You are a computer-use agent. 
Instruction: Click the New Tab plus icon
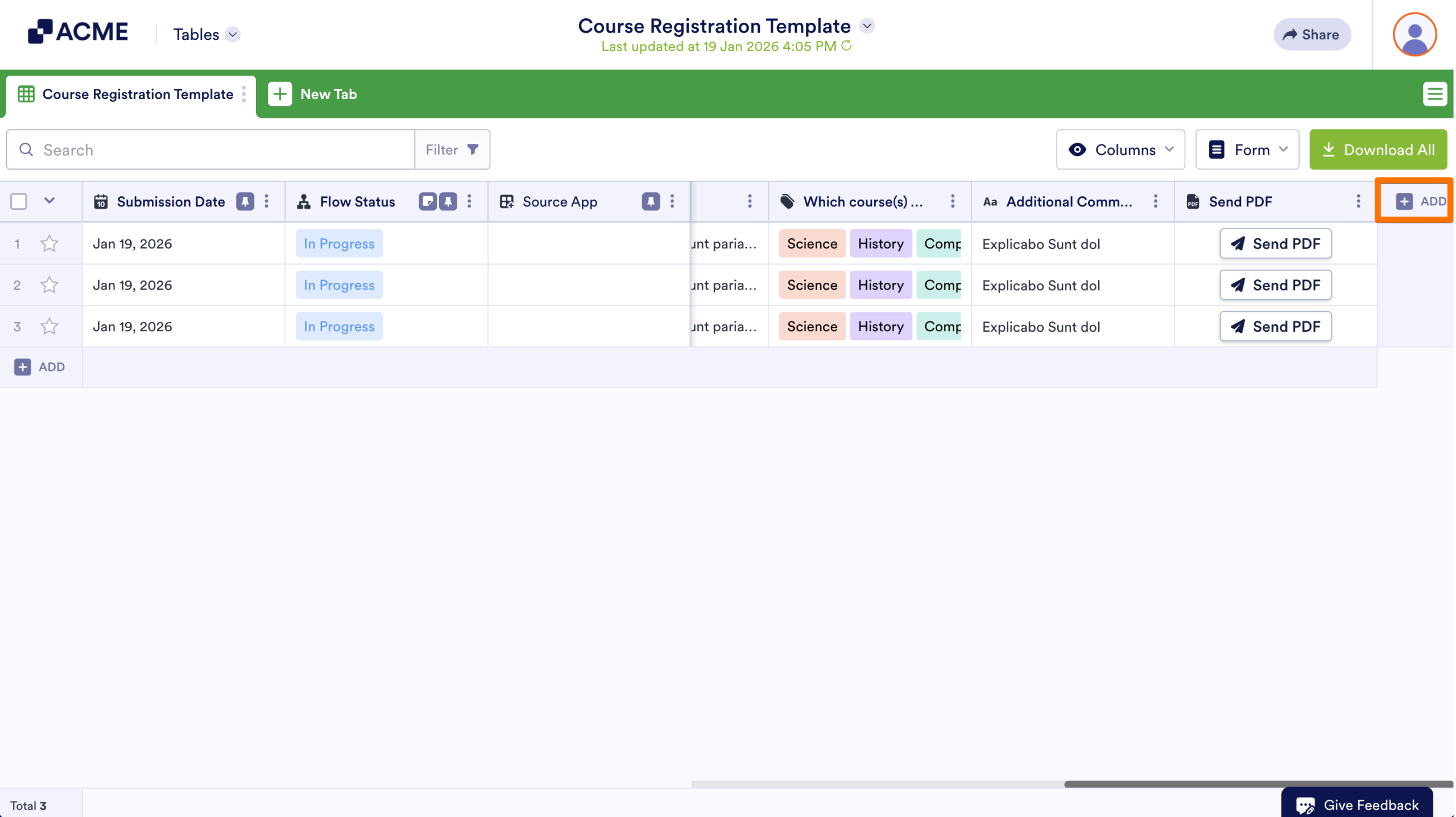click(x=280, y=94)
